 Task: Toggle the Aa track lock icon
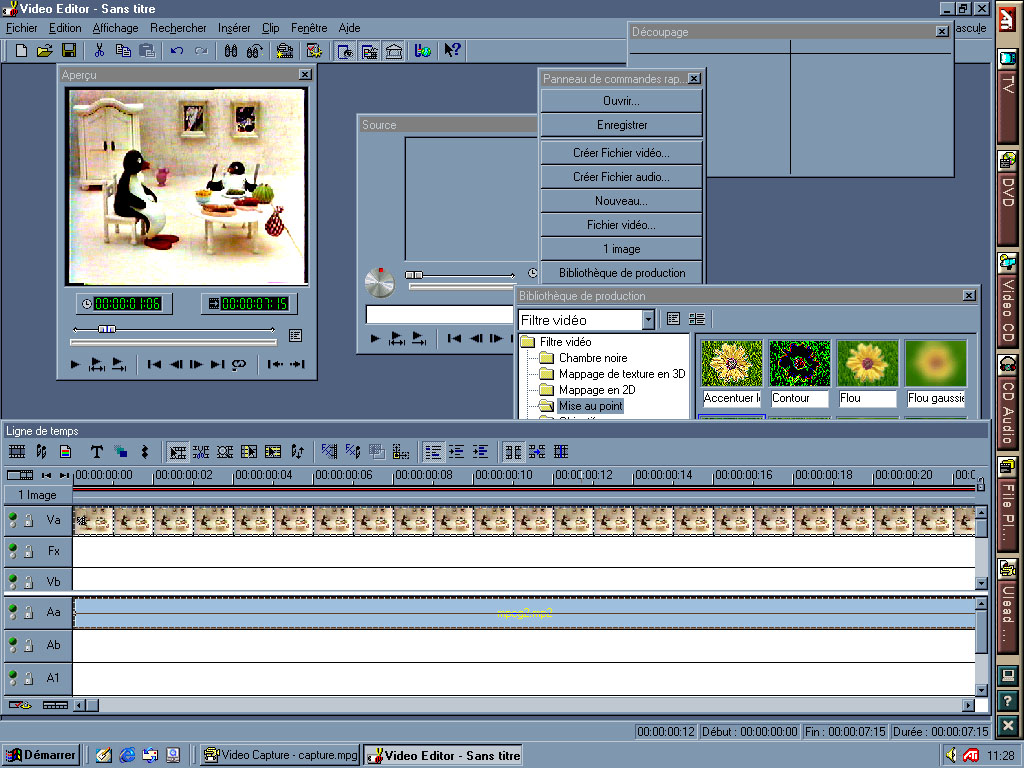pyautogui.click(x=29, y=613)
